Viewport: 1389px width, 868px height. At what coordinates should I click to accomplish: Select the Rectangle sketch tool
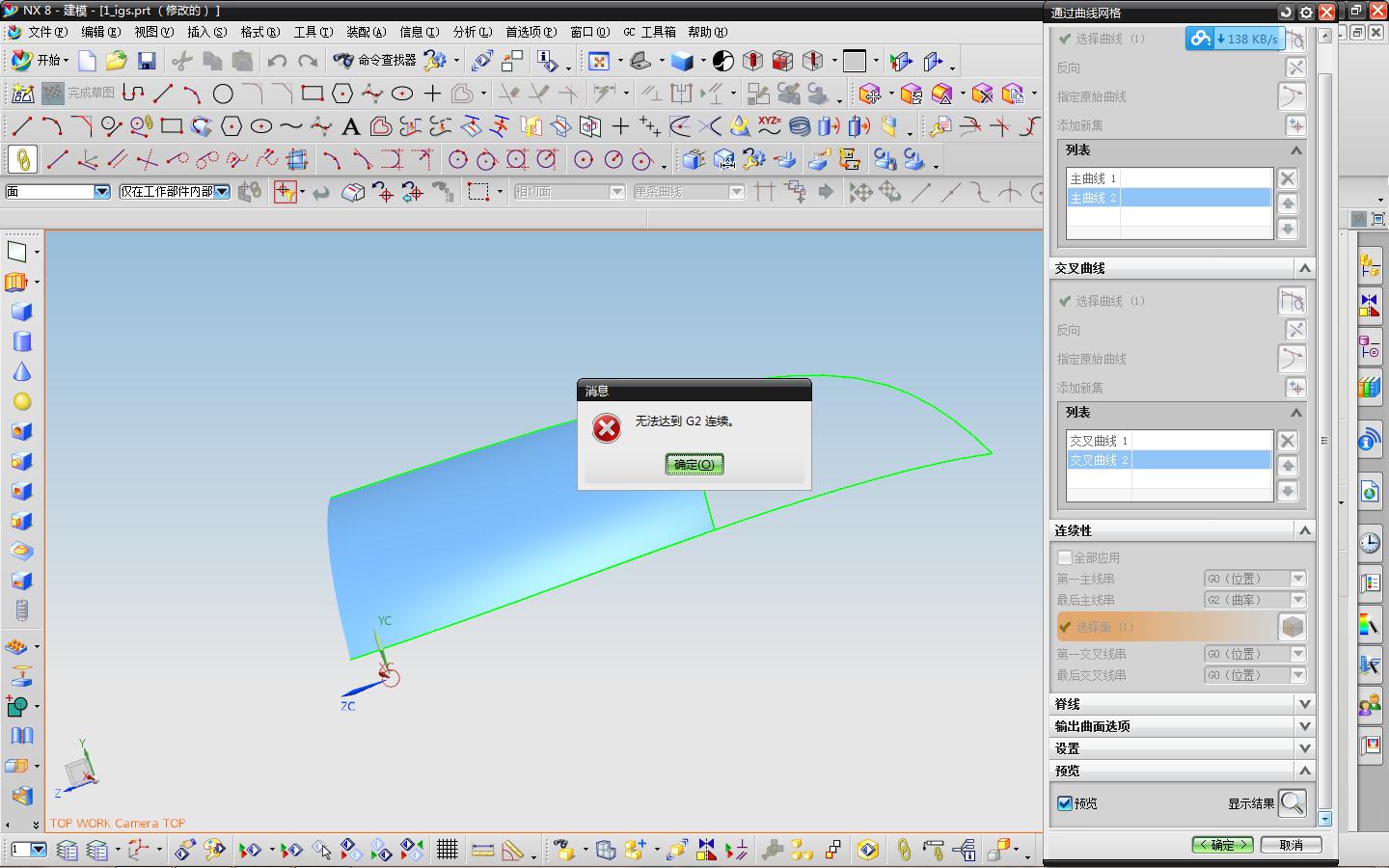point(312,94)
